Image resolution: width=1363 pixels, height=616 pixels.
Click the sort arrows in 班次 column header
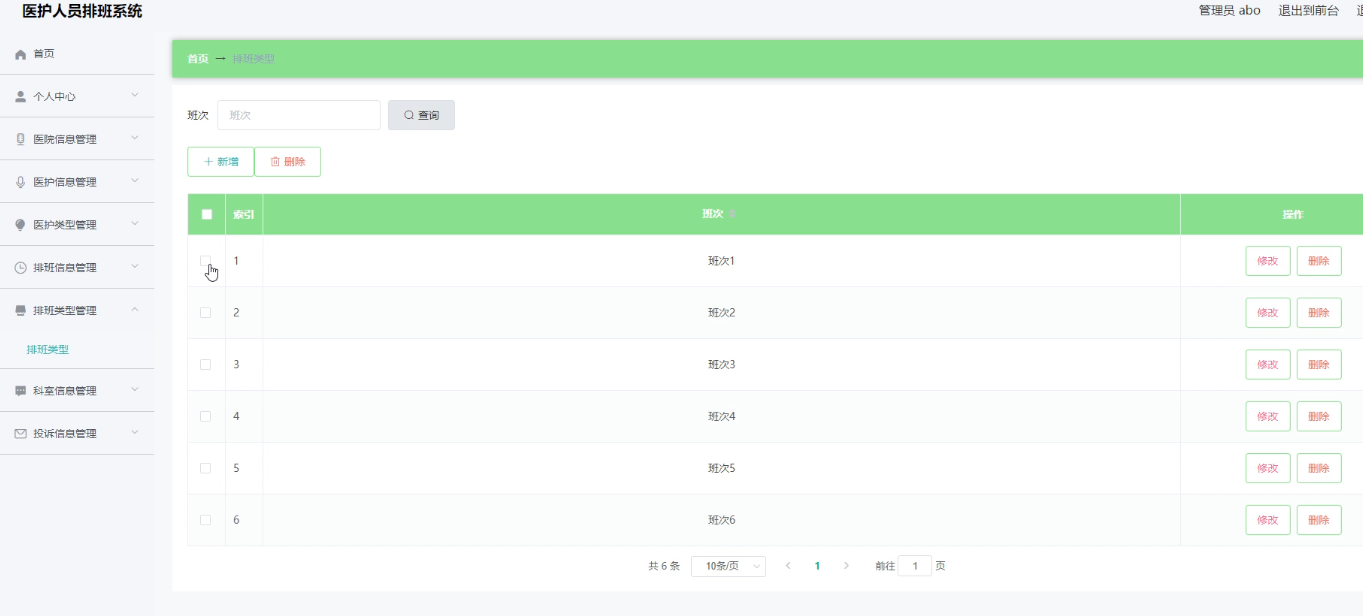click(x=732, y=215)
